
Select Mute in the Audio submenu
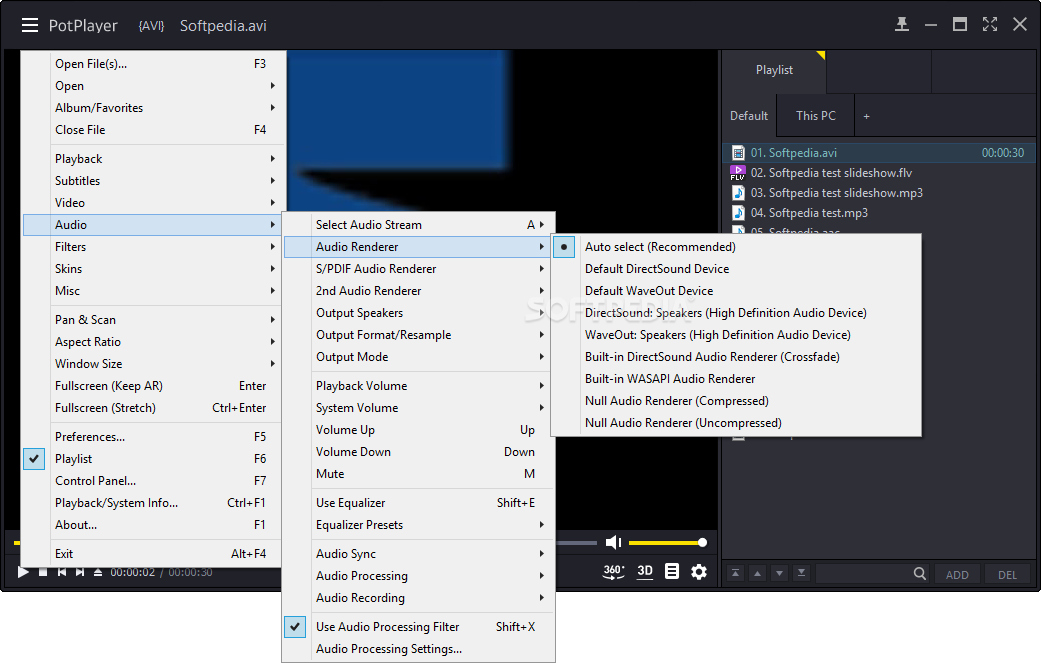[418, 474]
